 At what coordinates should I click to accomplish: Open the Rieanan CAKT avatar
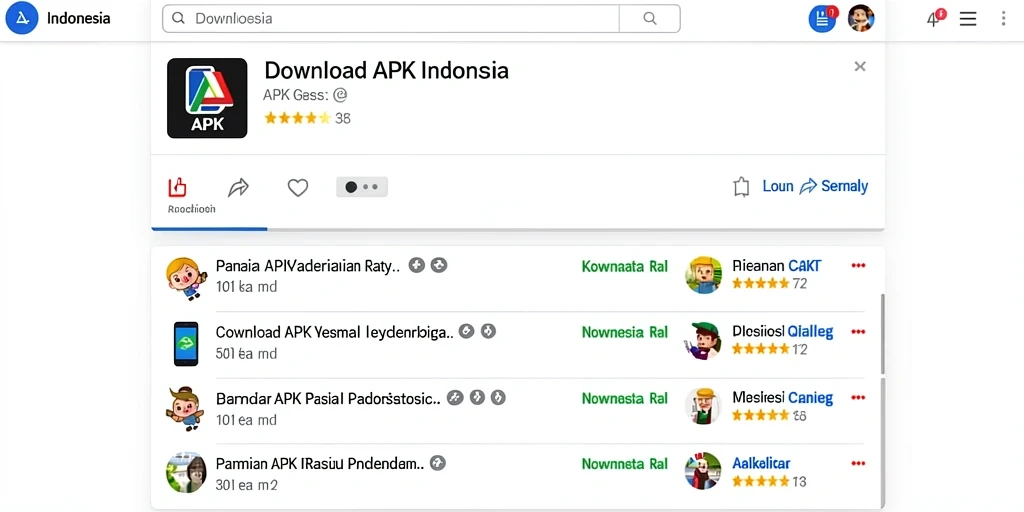point(703,274)
